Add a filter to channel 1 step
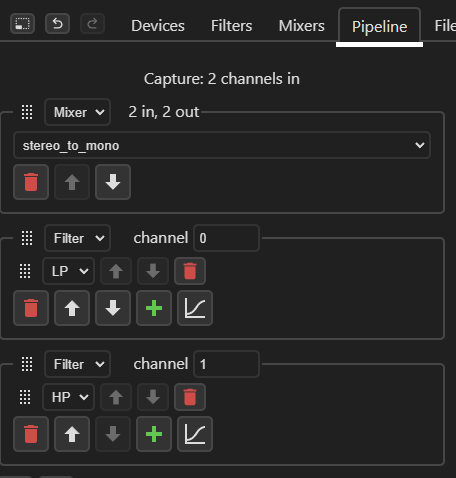This screenshot has height=478, width=456. pos(154,434)
